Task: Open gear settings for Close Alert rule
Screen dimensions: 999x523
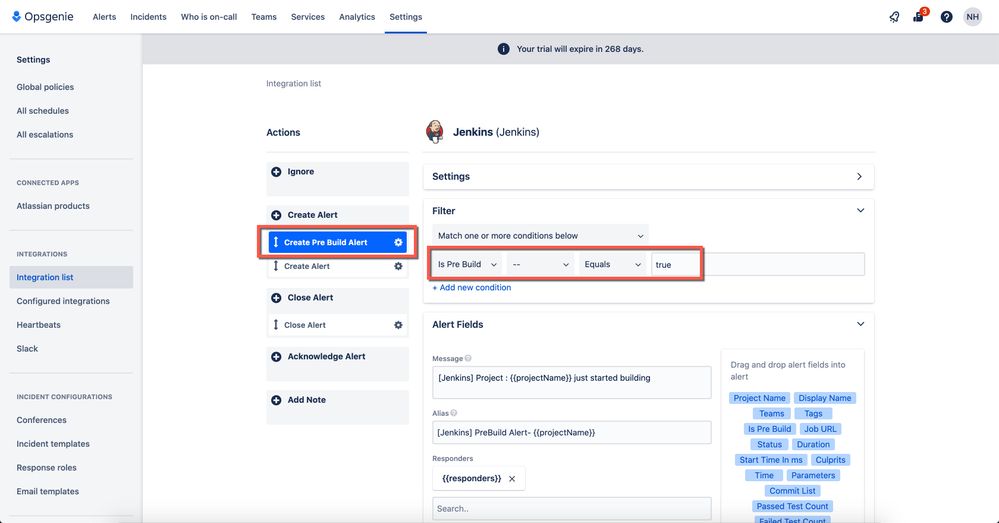Action: [398, 324]
